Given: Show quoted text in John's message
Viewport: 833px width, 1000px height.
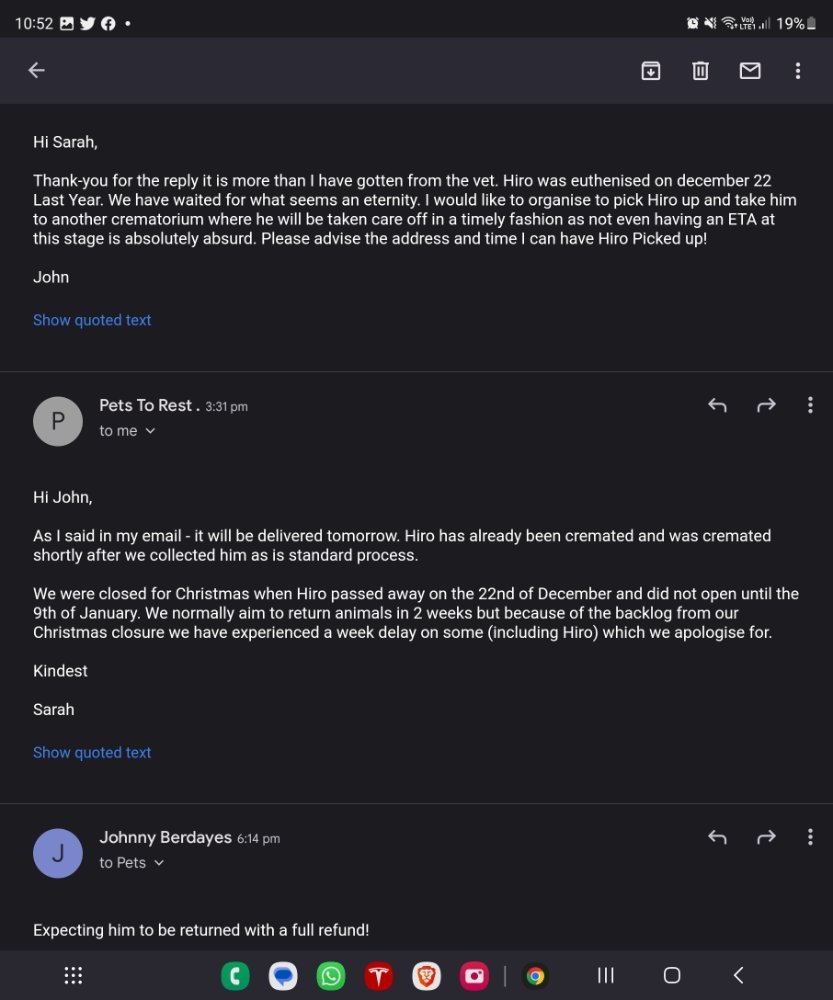Looking at the screenshot, I should coord(92,320).
